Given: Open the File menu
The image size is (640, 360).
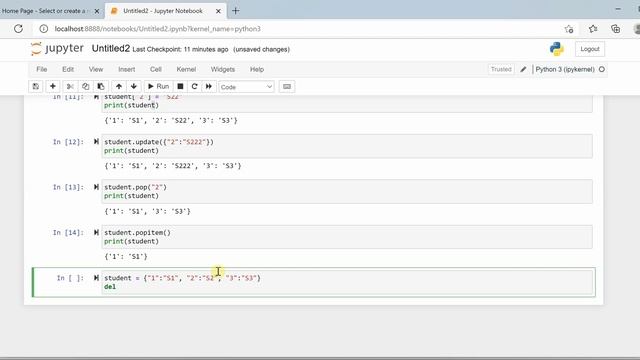Looking at the screenshot, I should point(42,69).
